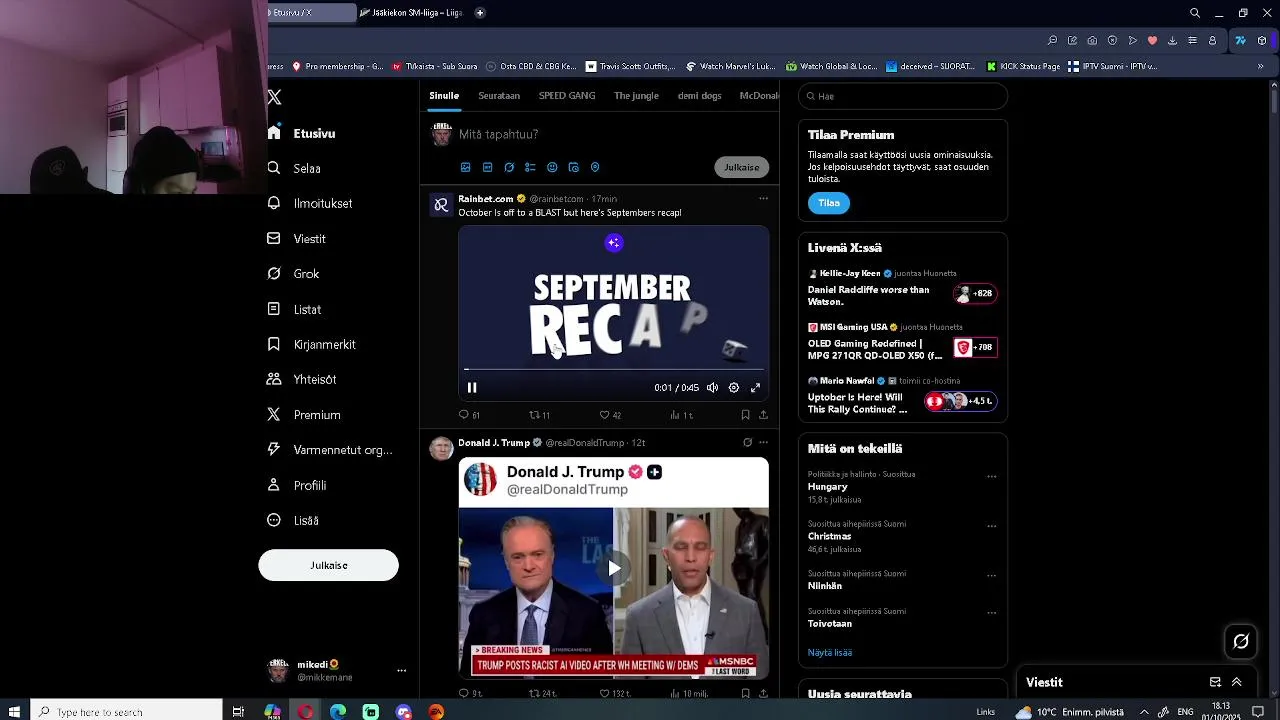
Task: Open Viestit in the left sidebar
Action: [296, 239]
